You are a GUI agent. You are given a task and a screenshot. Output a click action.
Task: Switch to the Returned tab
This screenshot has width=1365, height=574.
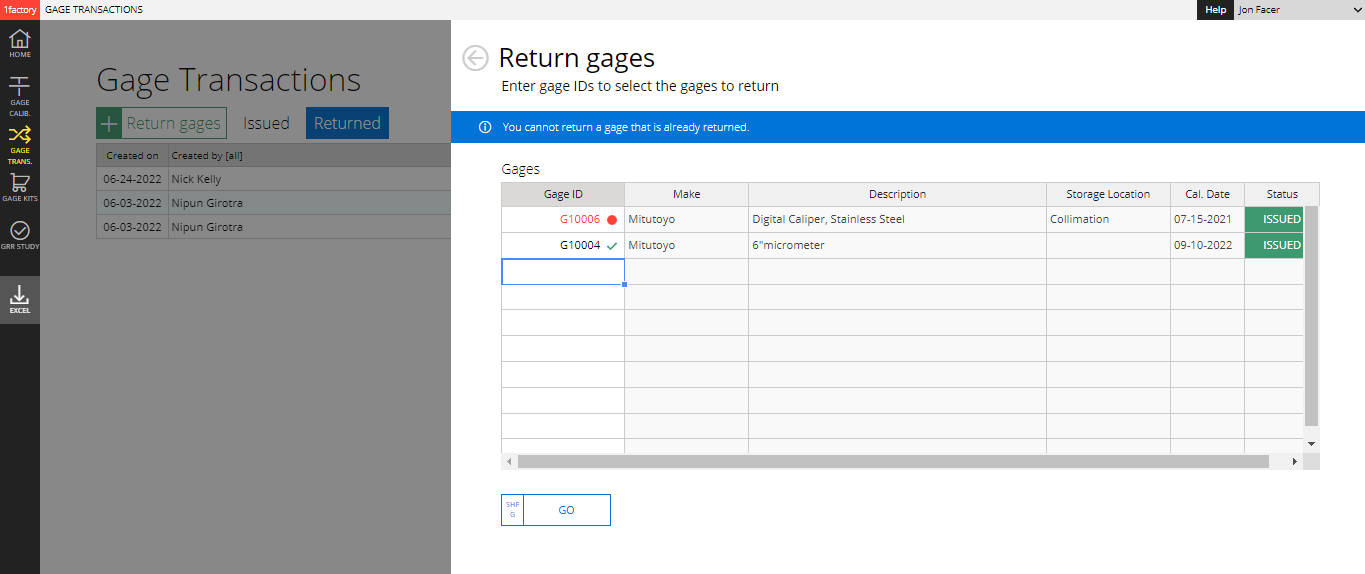point(347,124)
